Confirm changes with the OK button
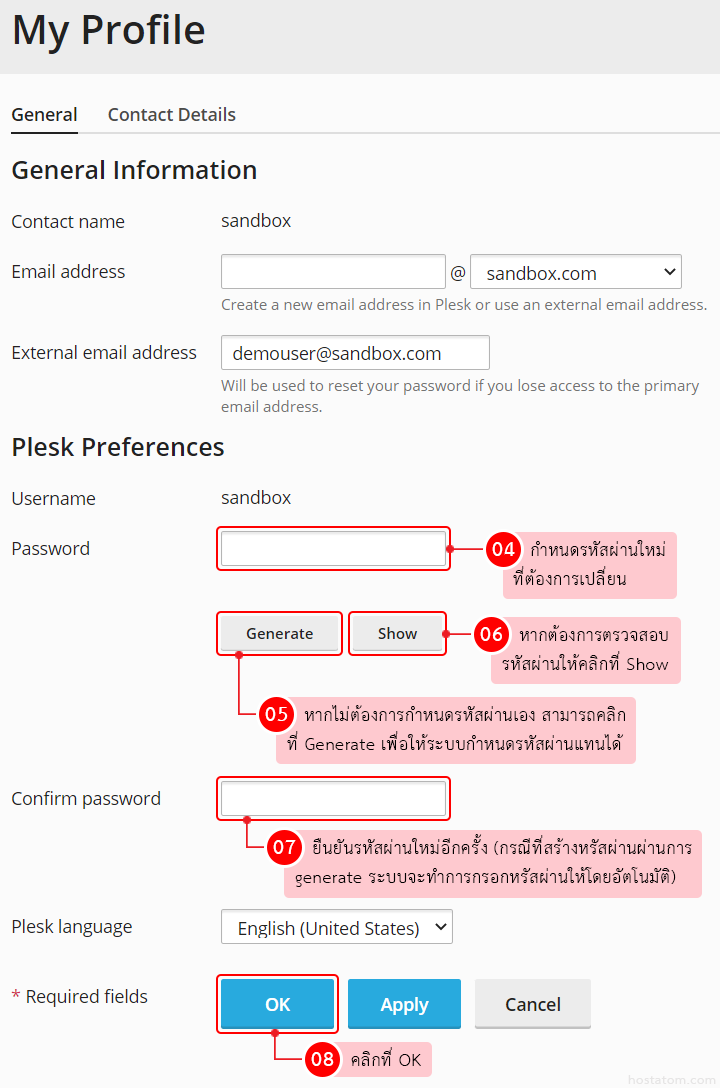720x1088 pixels. [277, 1004]
